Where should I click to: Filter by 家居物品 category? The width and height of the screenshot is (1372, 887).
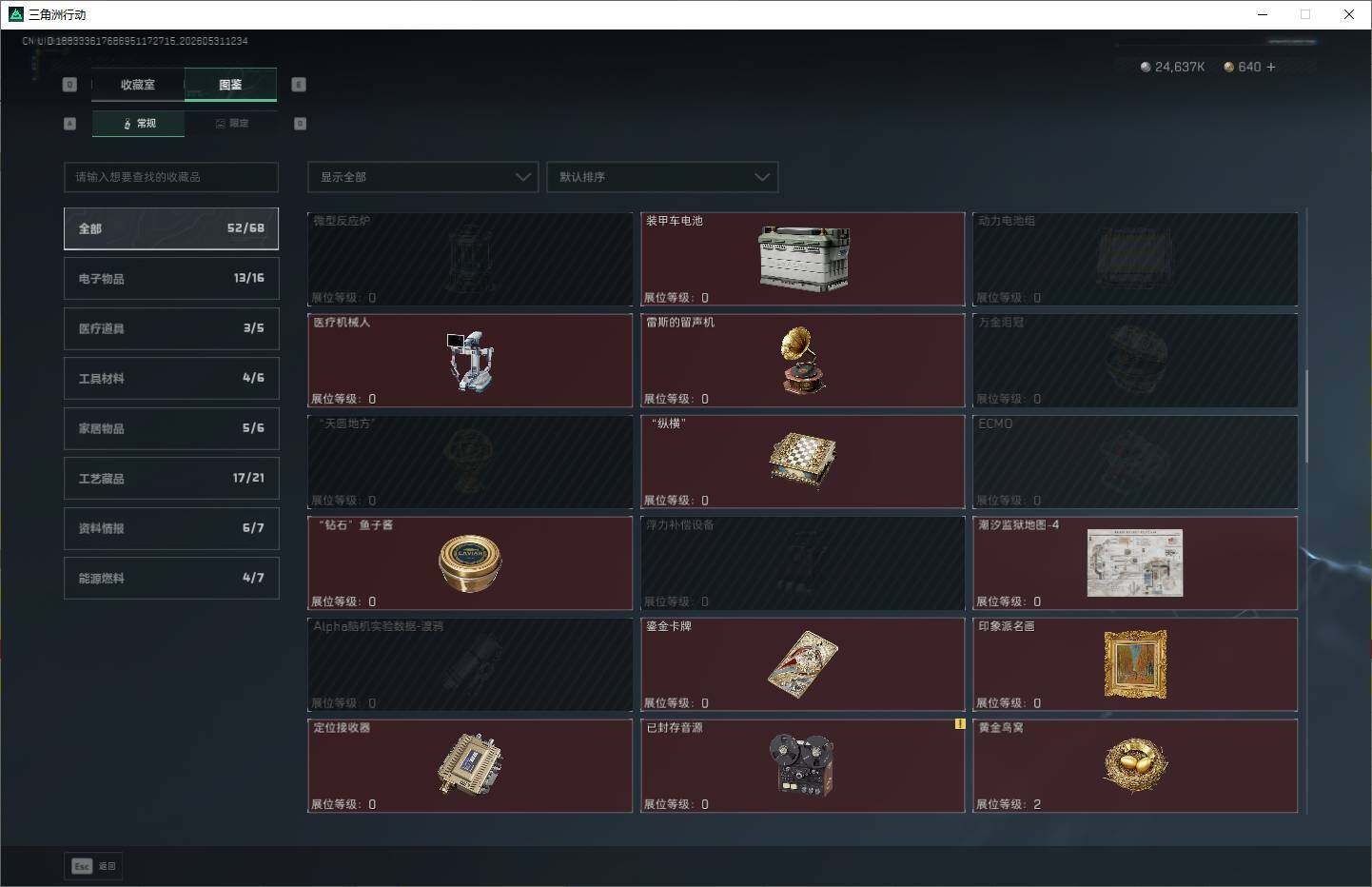click(171, 428)
